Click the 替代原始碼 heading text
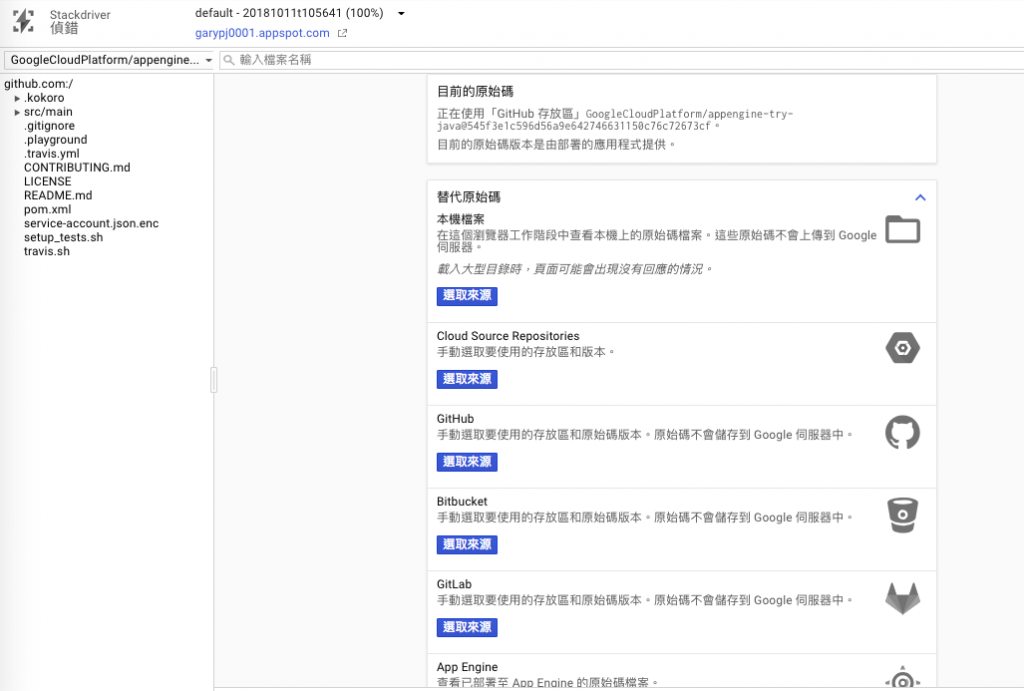This screenshot has height=691, width=1024. 468,197
